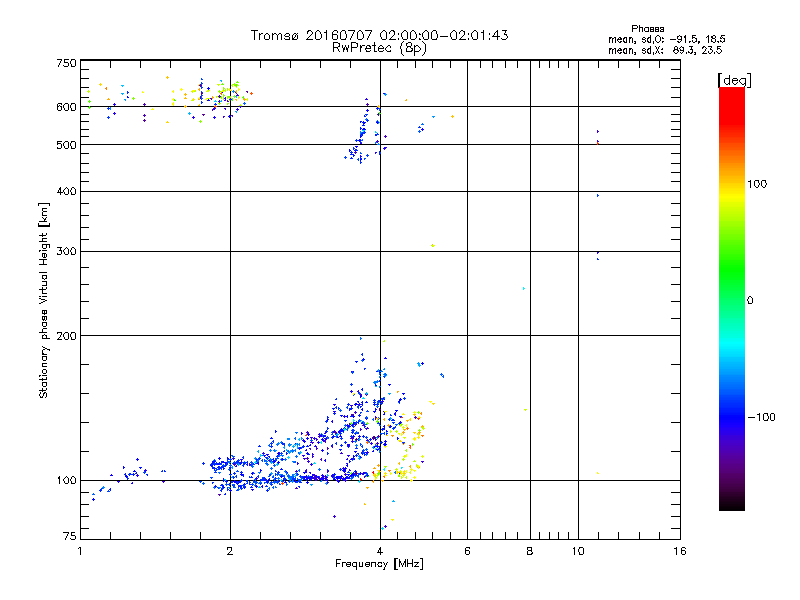Click the [deg] colorbar unit label

pyautogui.click(x=734, y=80)
